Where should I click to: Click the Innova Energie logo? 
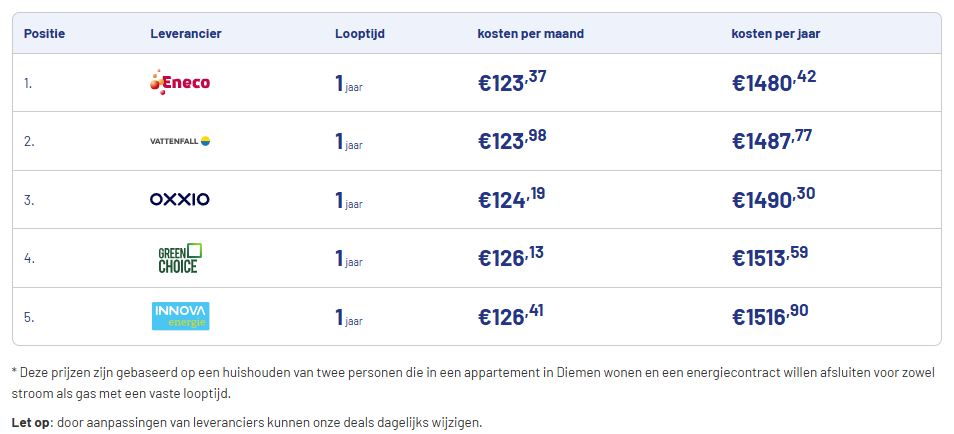(180, 316)
